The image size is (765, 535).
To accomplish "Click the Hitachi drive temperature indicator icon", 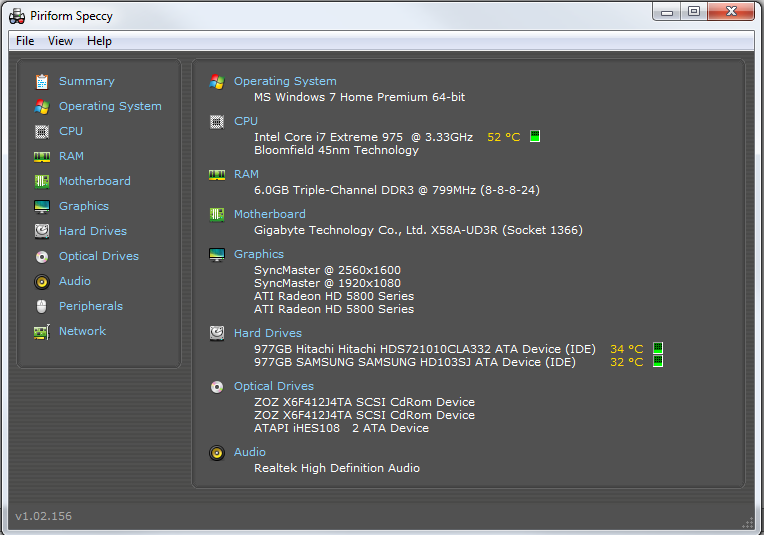I will [x=658, y=348].
